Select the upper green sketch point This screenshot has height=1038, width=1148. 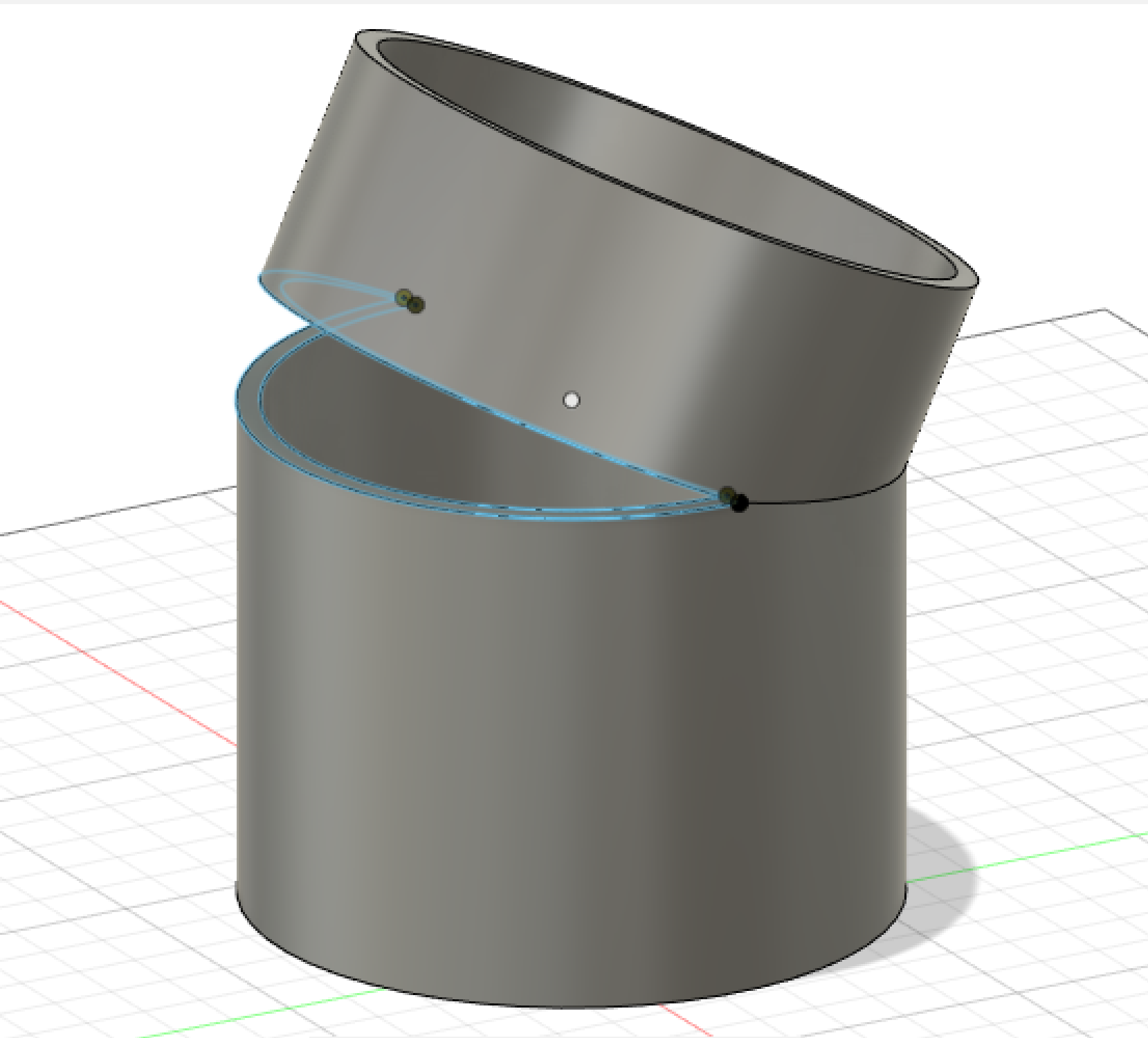pos(404,296)
